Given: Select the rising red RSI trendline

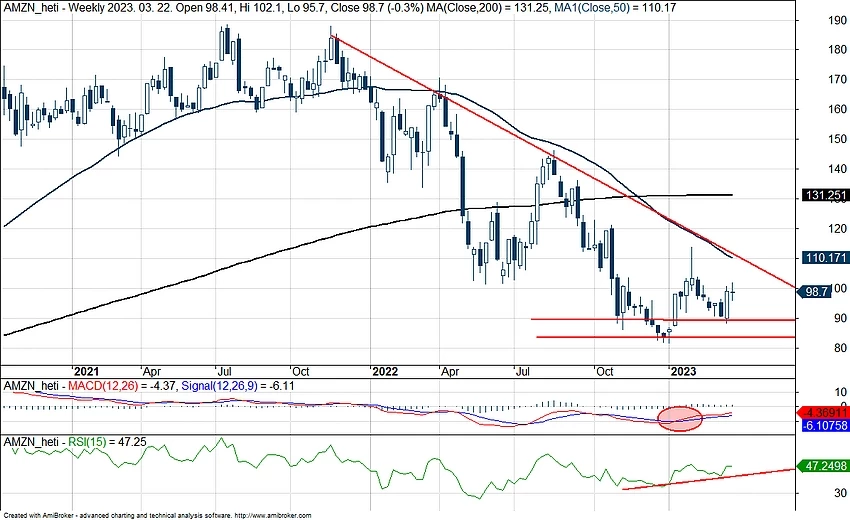Looking at the screenshot, I should [x=709, y=479].
